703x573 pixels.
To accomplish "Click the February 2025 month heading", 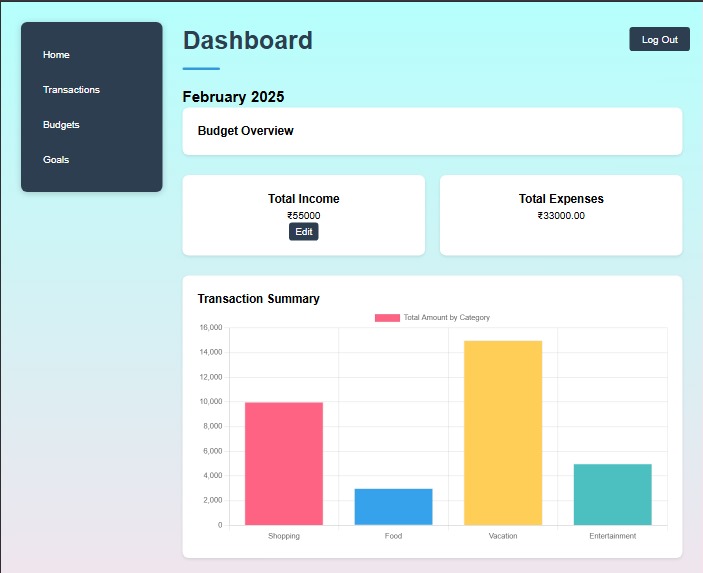I will (x=233, y=97).
